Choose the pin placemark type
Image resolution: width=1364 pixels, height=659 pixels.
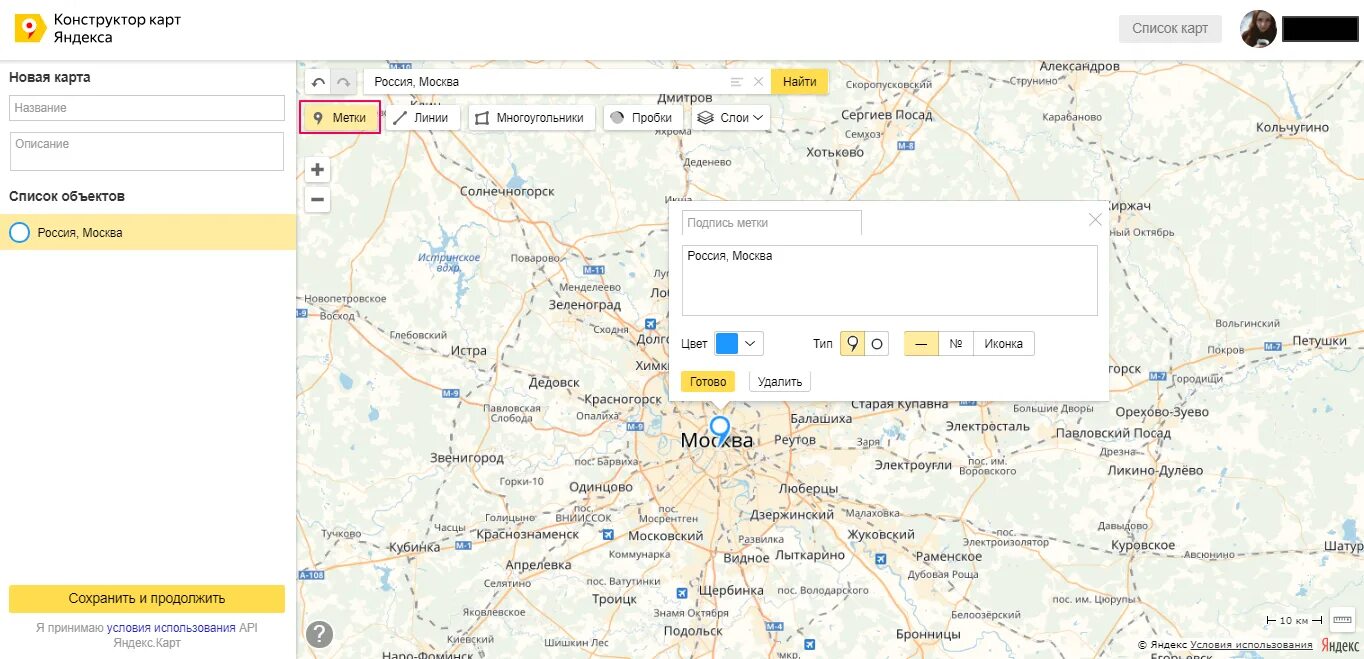(x=852, y=344)
